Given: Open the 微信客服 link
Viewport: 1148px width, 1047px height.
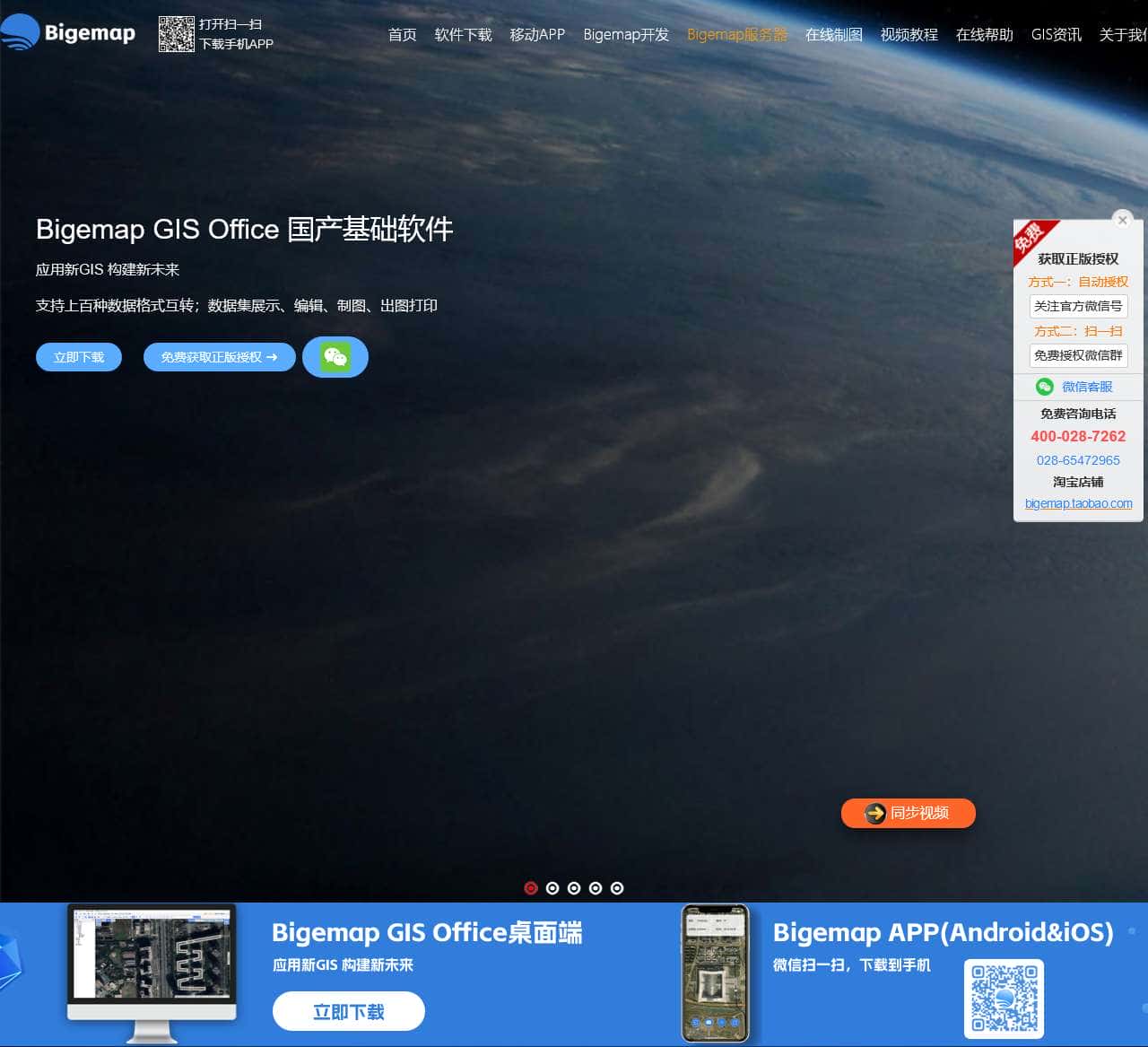Looking at the screenshot, I should point(1087,387).
